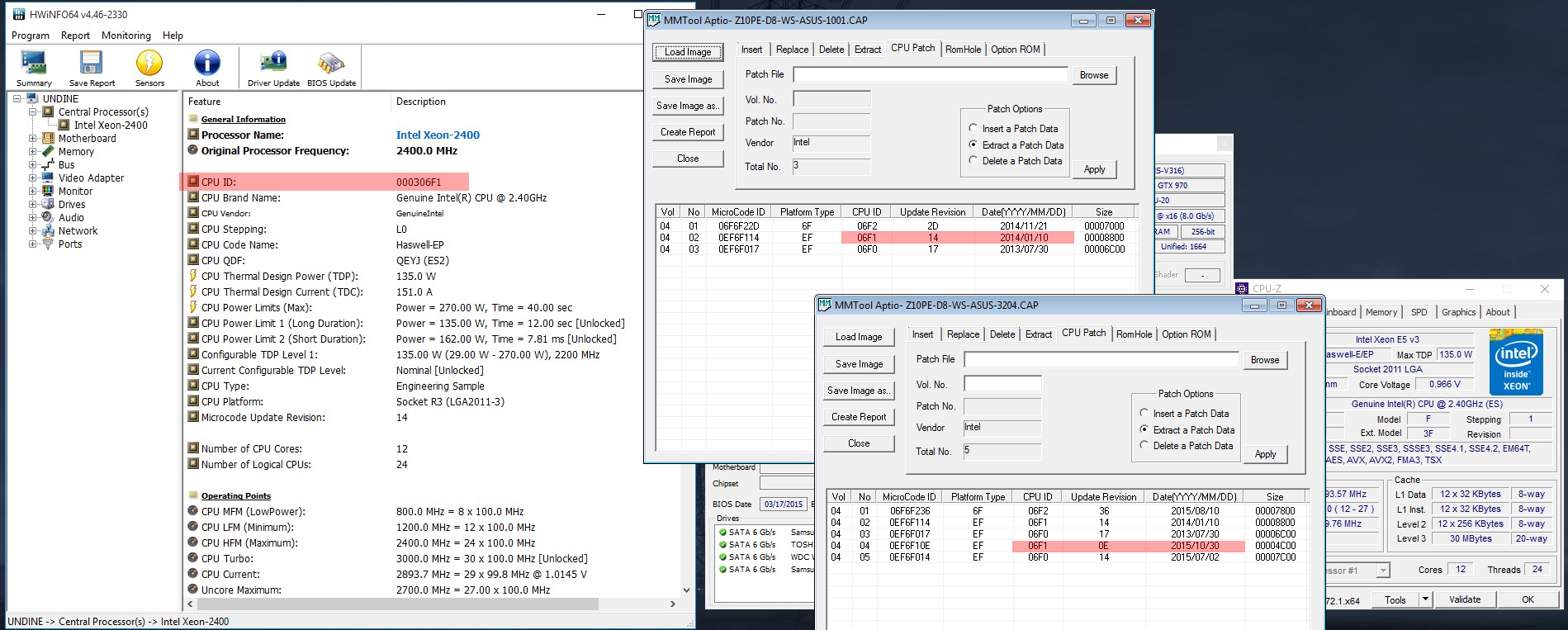This screenshot has height=630, width=1568.
Task: Expand the Memory tree node
Action: click(x=33, y=152)
